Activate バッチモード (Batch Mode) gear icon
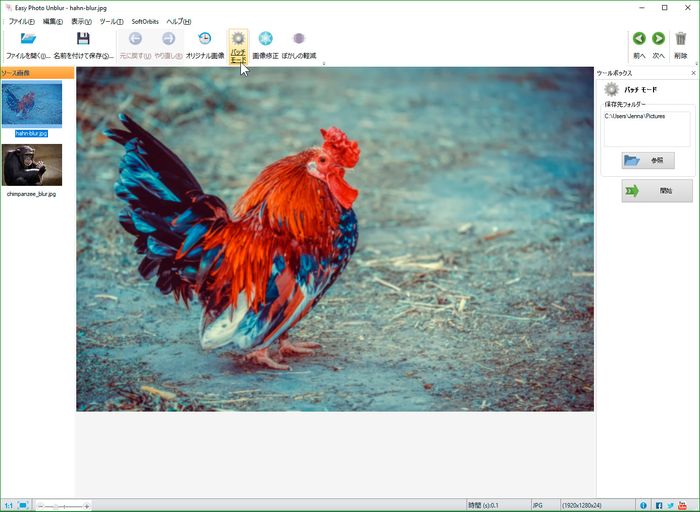The image size is (700, 512). coord(238,40)
